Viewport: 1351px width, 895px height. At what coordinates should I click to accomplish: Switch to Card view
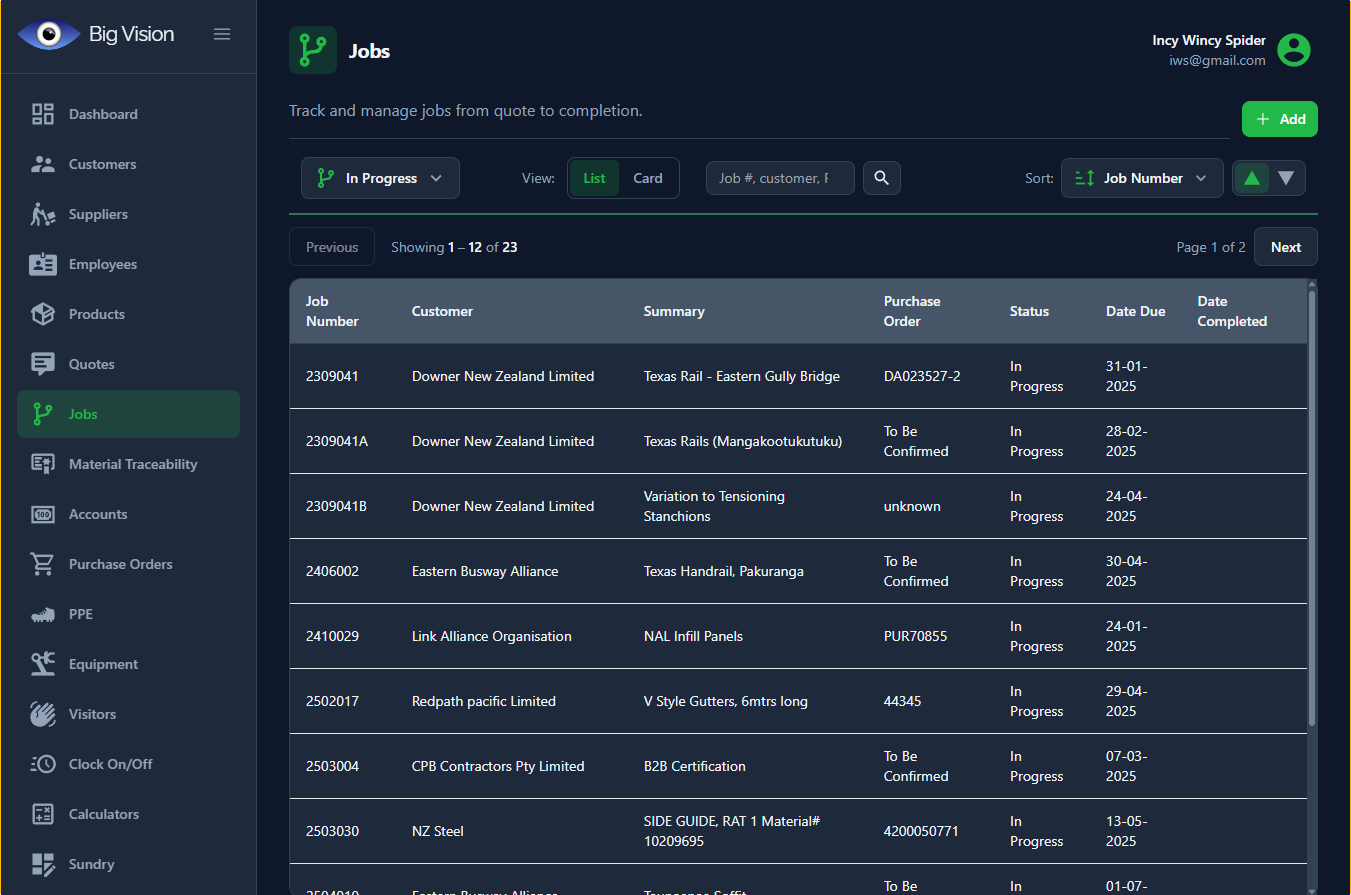pos(647,178)
